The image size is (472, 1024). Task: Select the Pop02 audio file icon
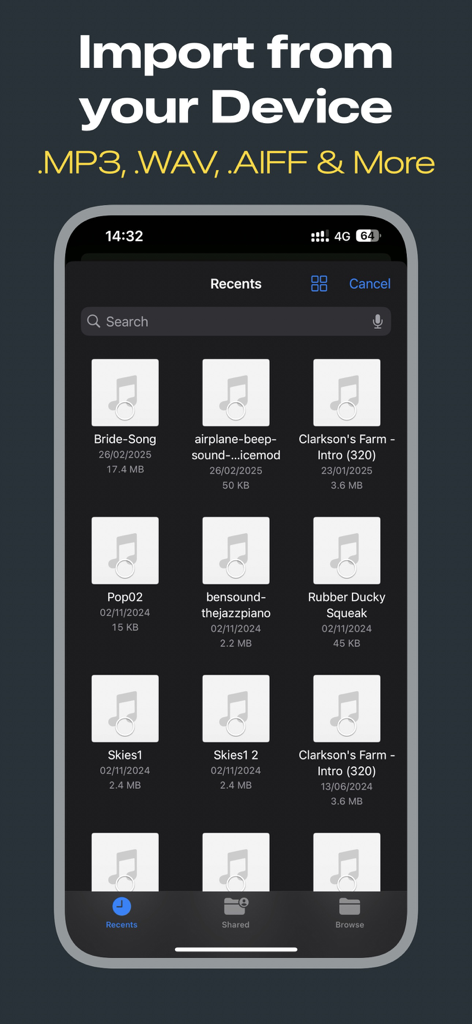(x=125, y=551)
